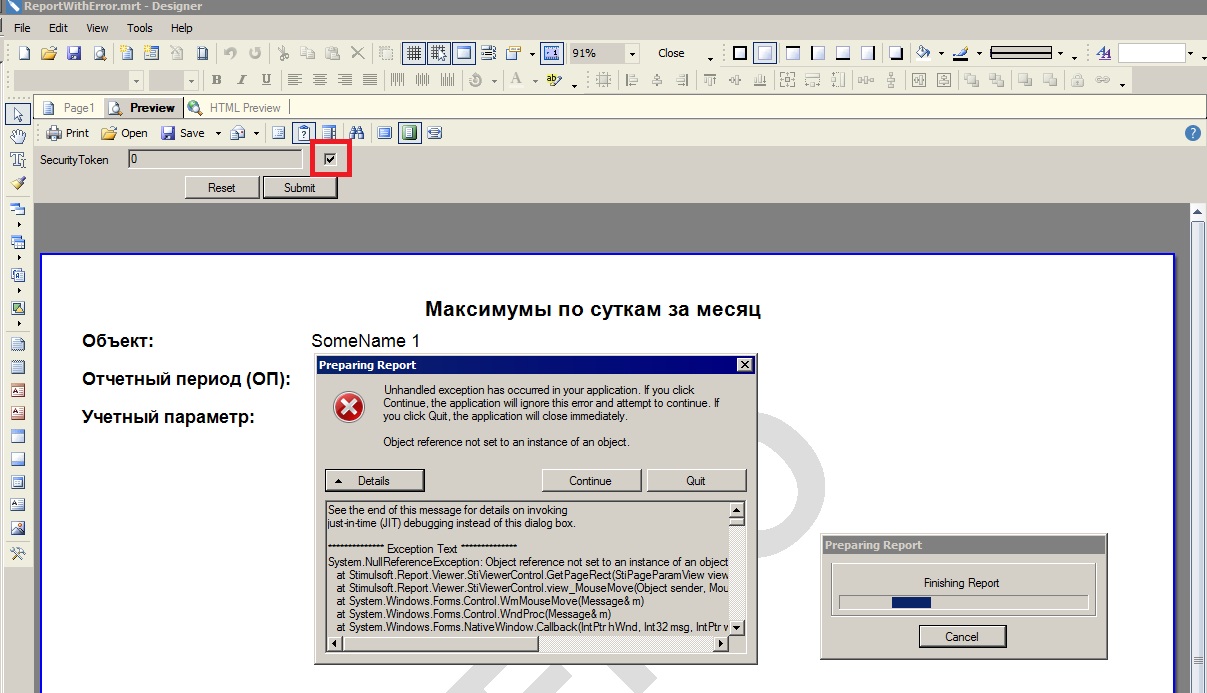
Task: Close the error dialog via X button
Action: point(744,365)
